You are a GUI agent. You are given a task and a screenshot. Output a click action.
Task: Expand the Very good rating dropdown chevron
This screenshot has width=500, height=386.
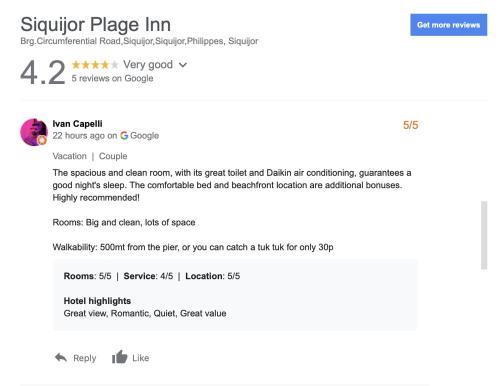(183, 65)
